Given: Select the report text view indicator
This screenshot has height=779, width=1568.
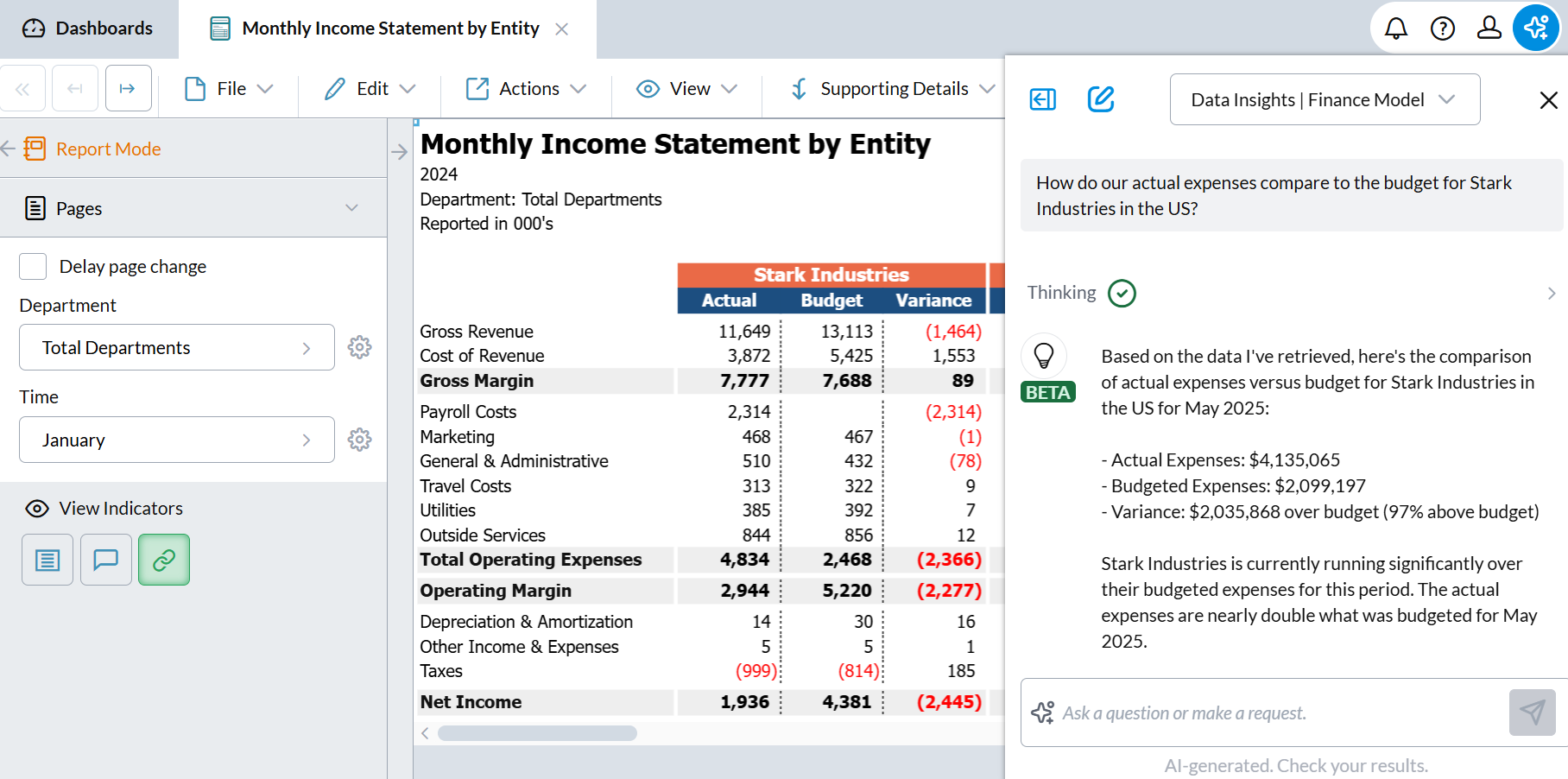Looking at the screenshot, I should click(x=47, y=560).
